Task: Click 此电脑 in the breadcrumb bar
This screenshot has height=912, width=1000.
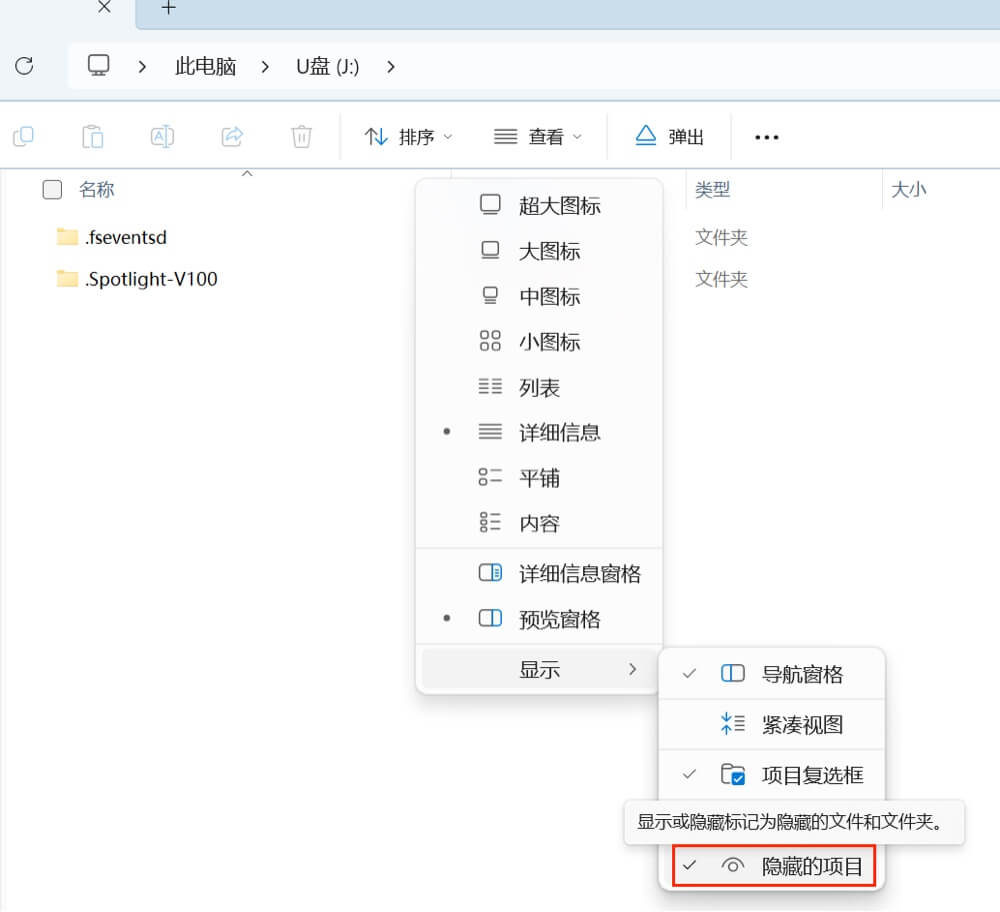Action: pos(204,66)
